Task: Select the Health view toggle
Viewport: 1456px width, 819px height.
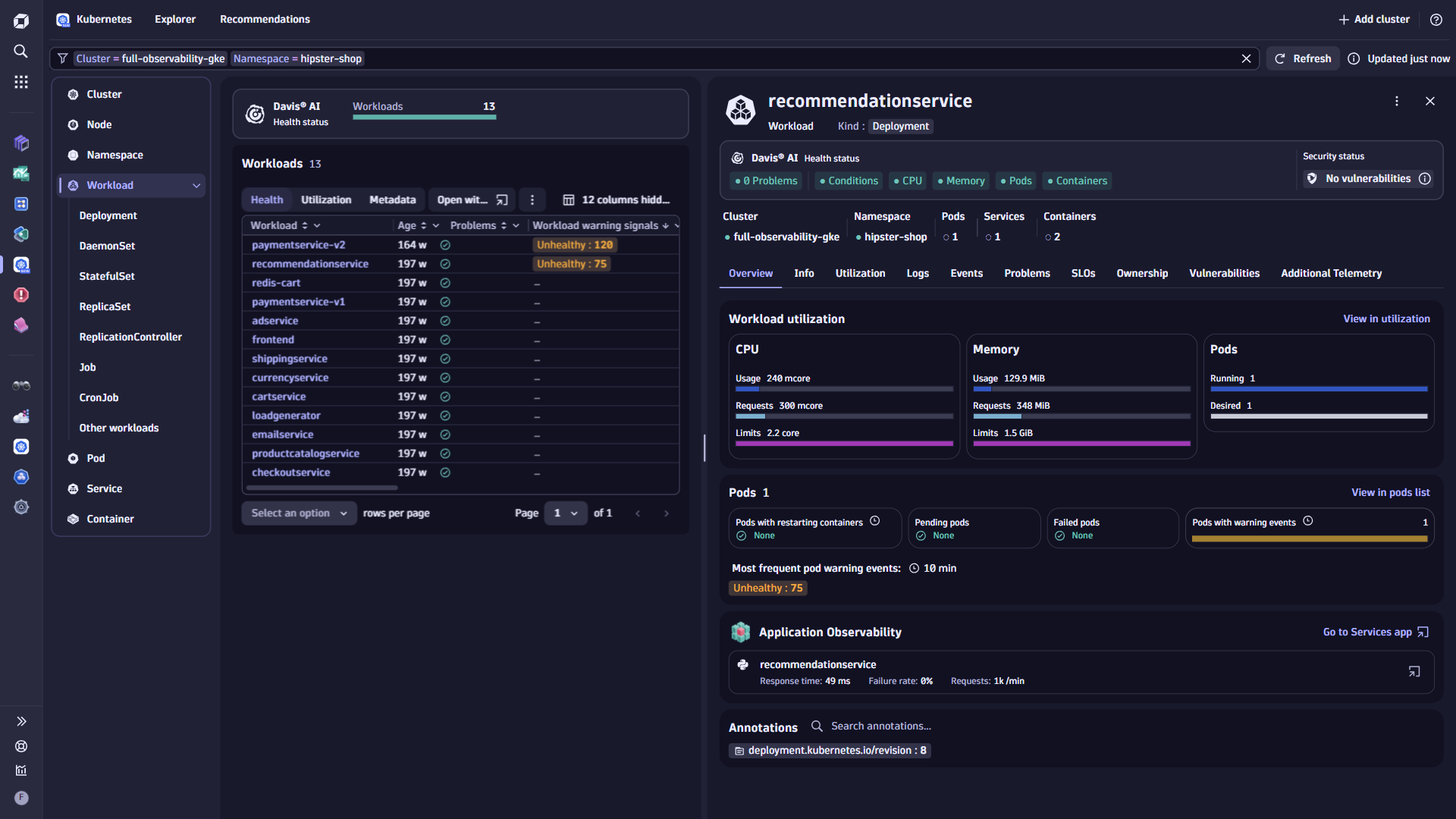Action: [x=267, y=199]
